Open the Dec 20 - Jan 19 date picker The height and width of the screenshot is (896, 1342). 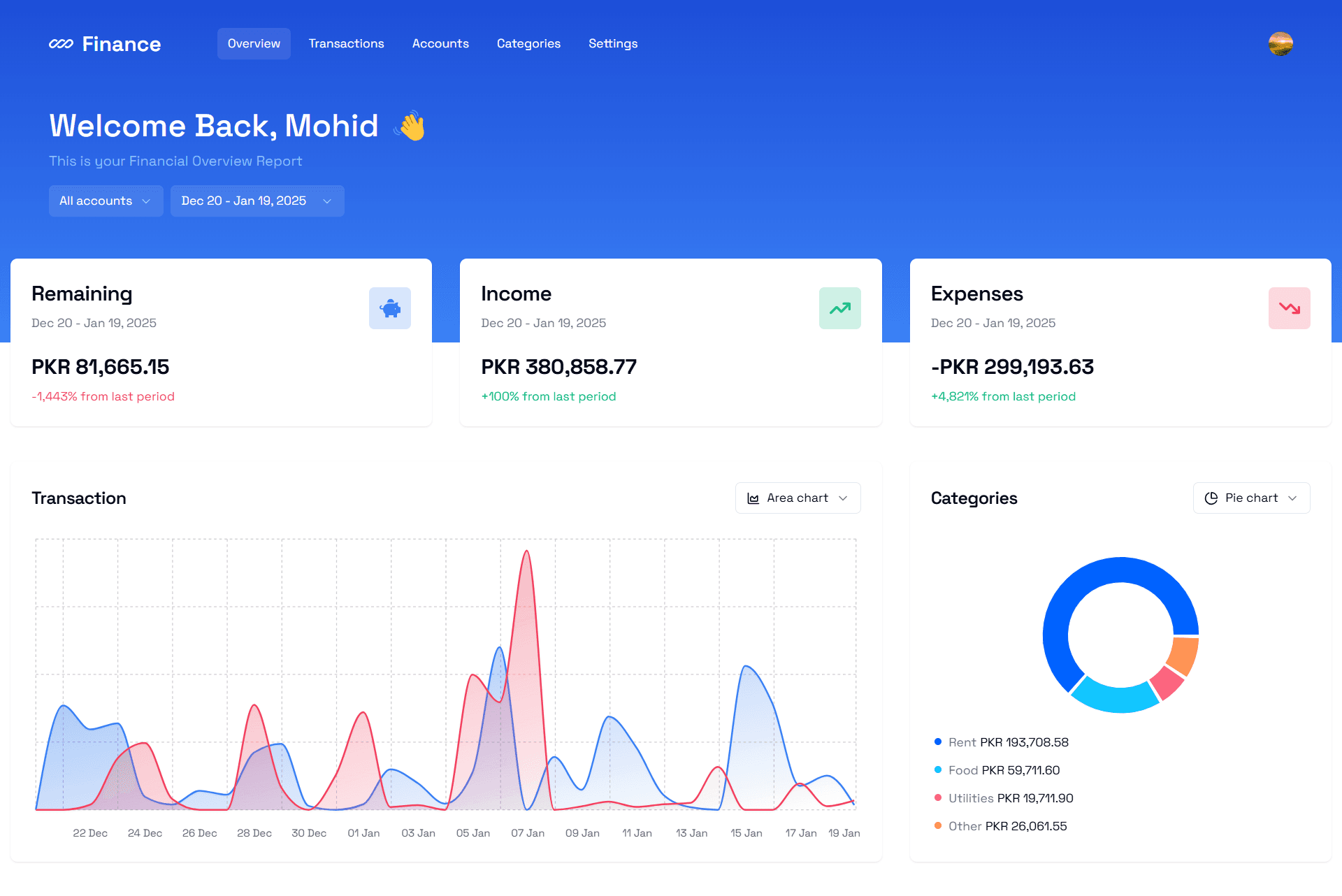[x=257, y=201]
